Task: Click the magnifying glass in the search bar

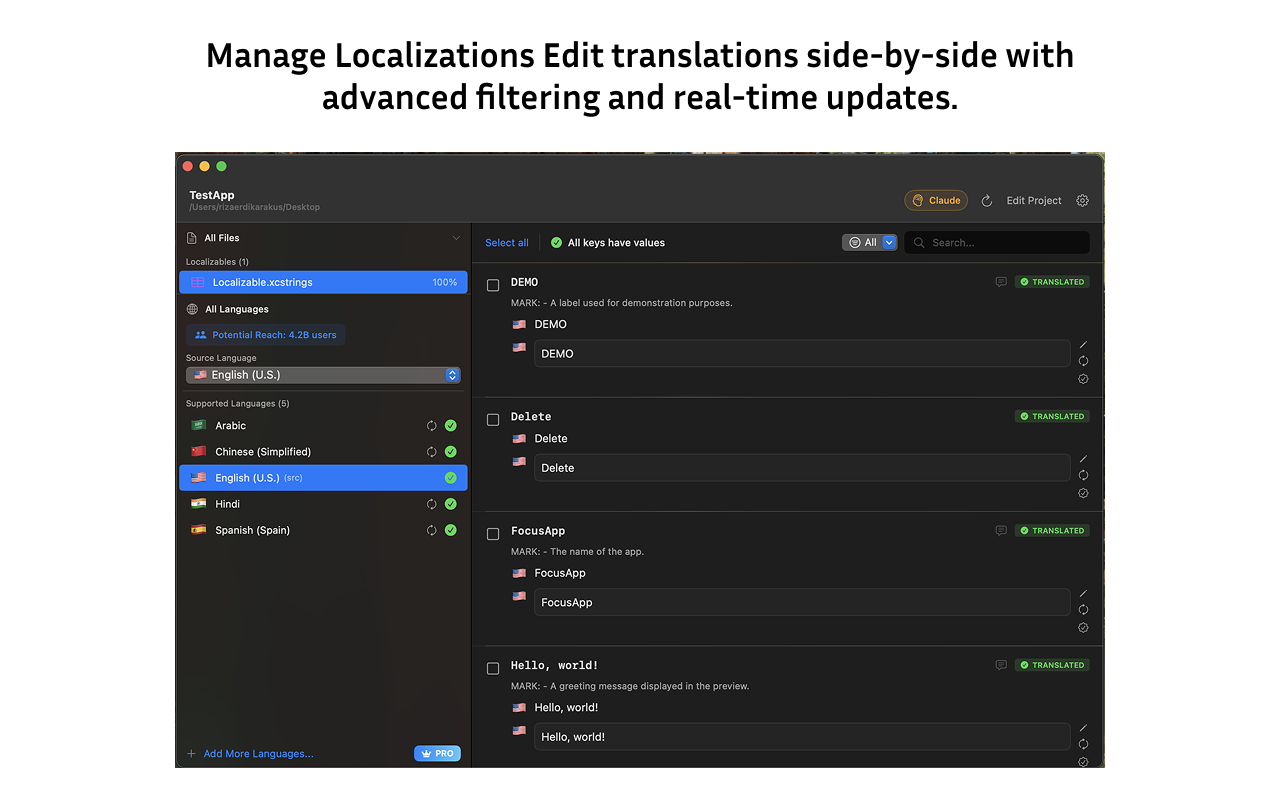Action: 918,242
